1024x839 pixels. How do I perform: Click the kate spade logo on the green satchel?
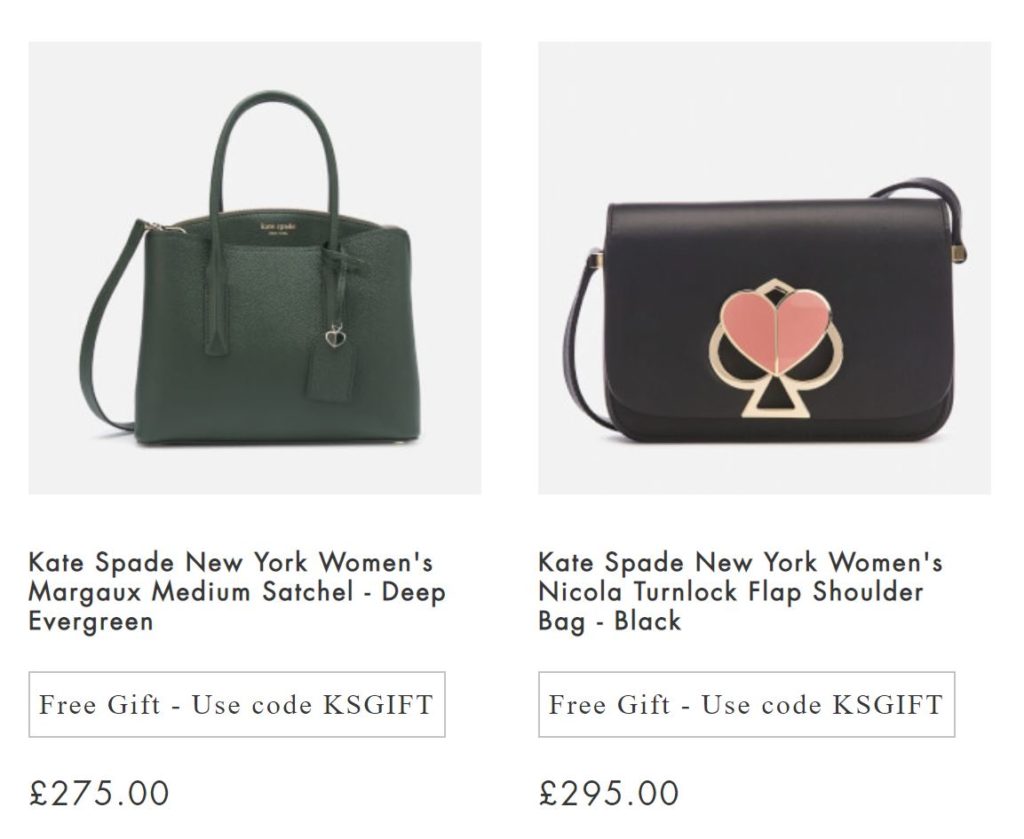[x=278, y=228]
